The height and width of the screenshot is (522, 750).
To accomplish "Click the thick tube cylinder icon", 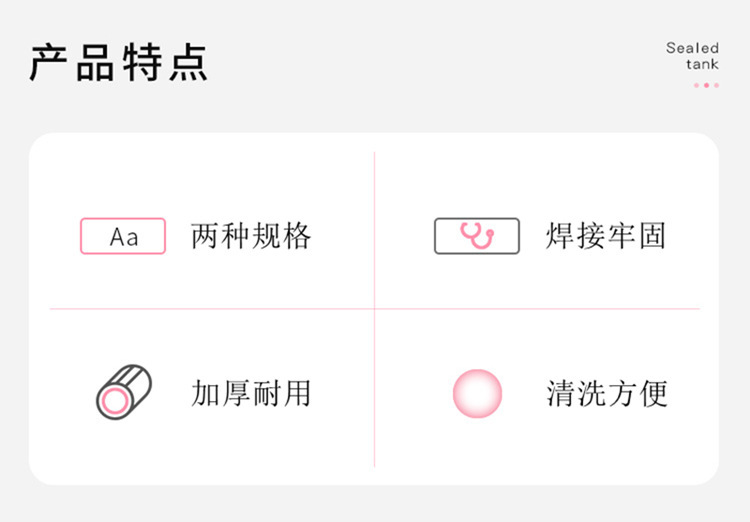I will (124, 392).
